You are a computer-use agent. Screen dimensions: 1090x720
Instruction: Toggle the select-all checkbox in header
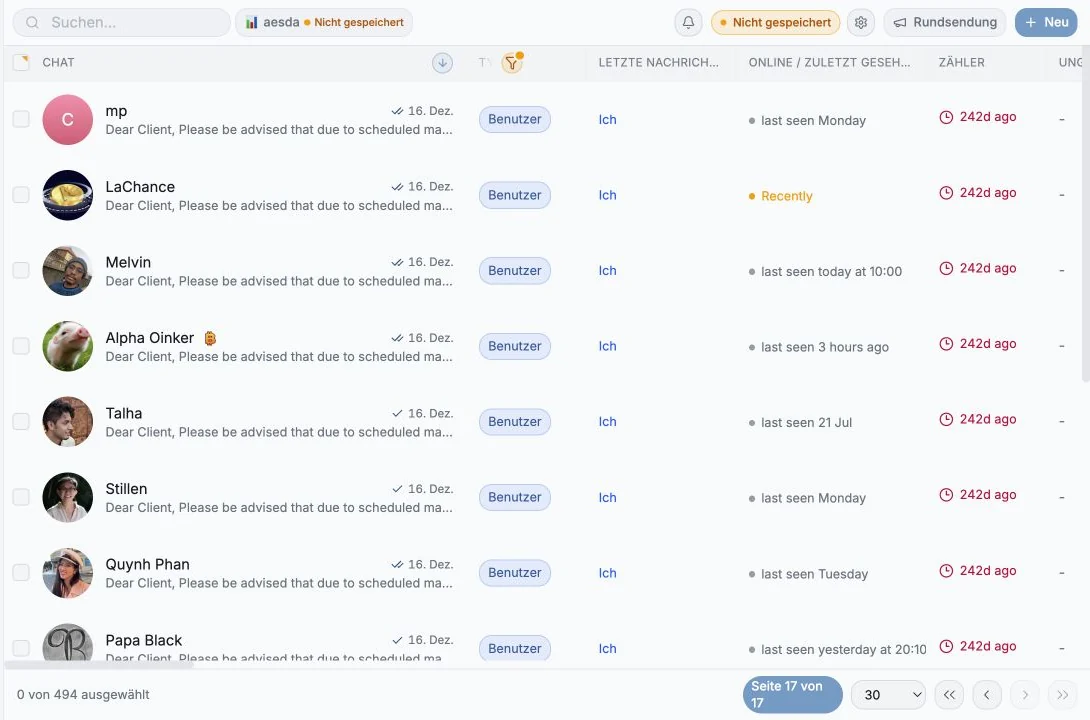(22, 63)
